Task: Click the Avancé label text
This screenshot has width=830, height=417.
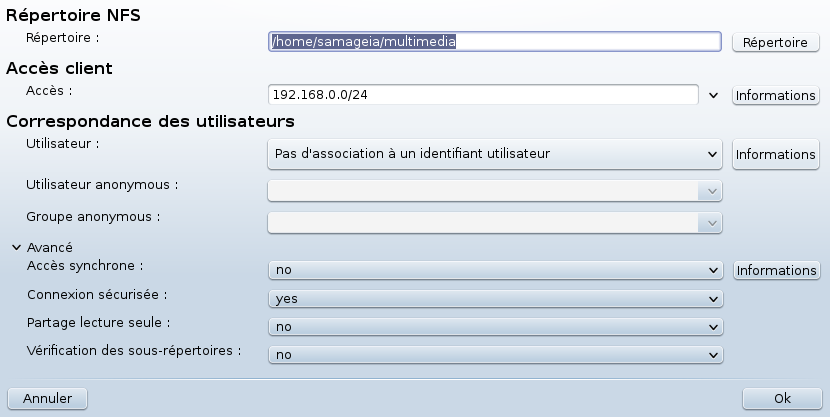Action: (x=49, y=247)
